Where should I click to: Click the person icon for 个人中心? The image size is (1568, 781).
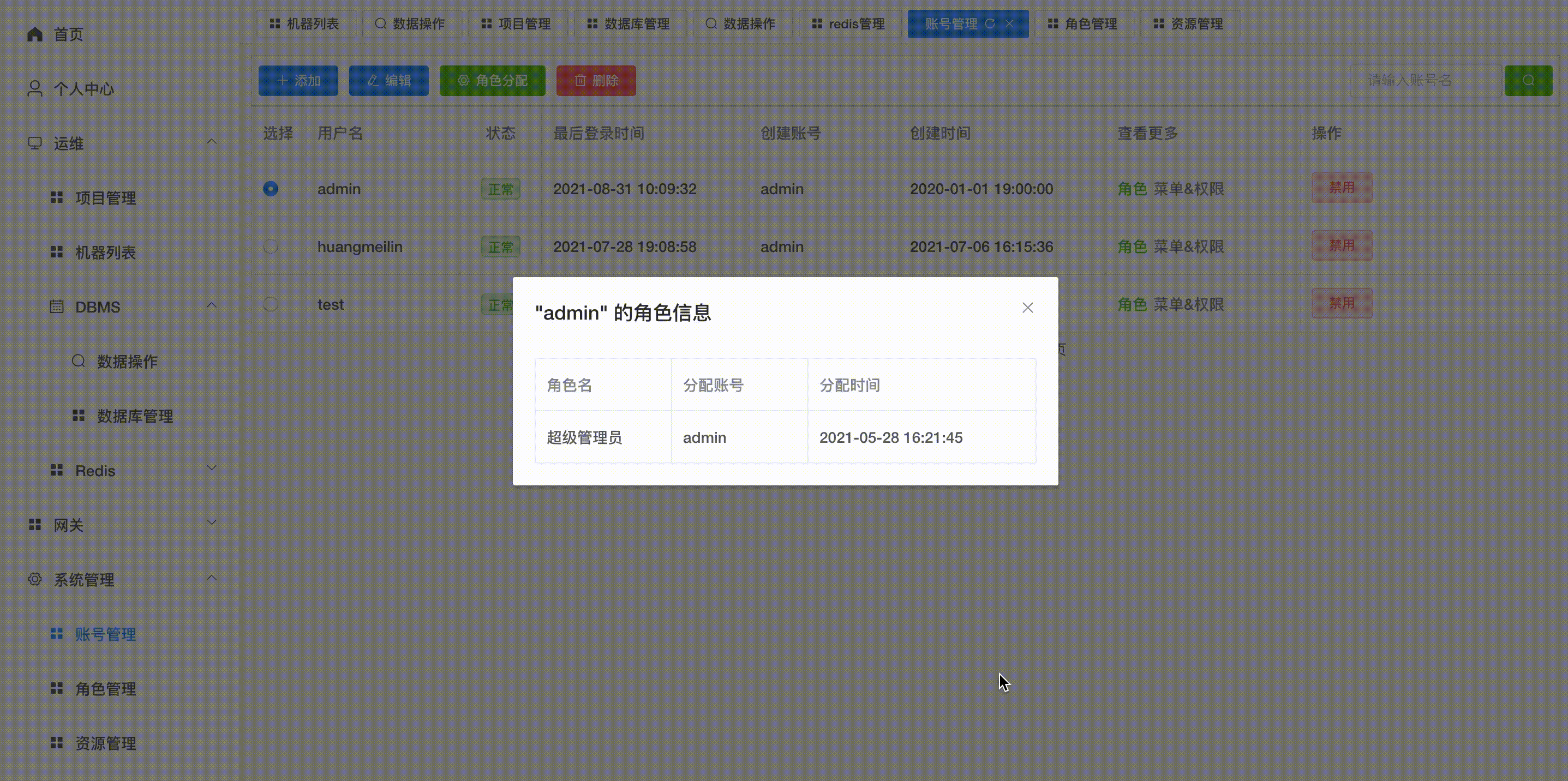point(35,88)
